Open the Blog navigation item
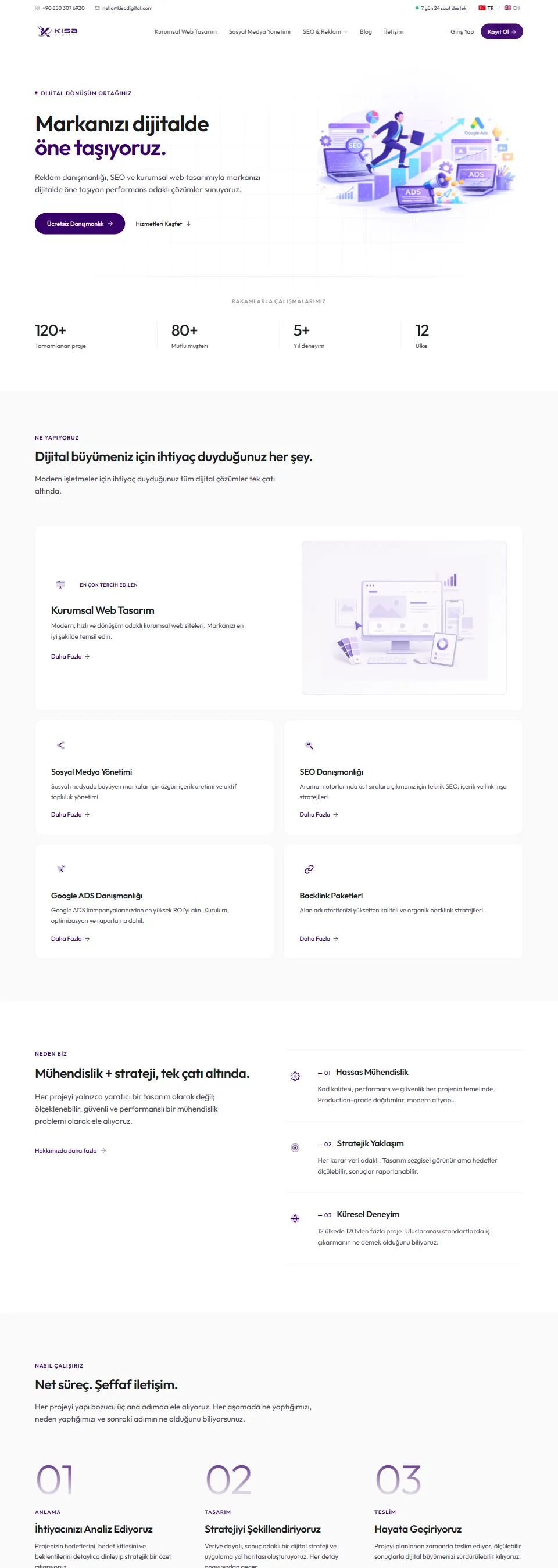Image resolution: width=558 pixels, height=1568 pixels. point(366,32)
